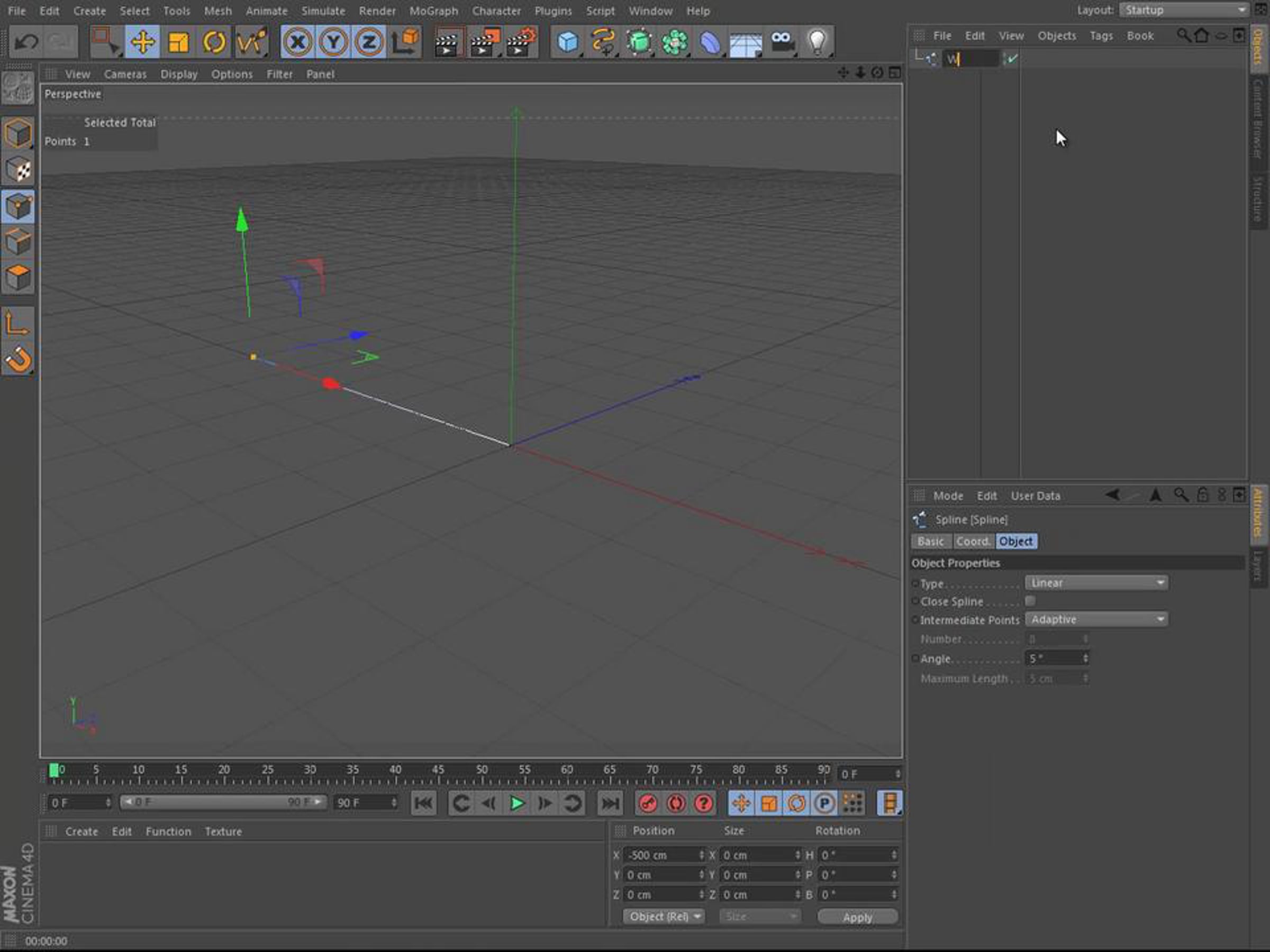This screenshot has height=952, width=1270.
Task: Enable the Axis tool in left sidebar
Action: 18,324
